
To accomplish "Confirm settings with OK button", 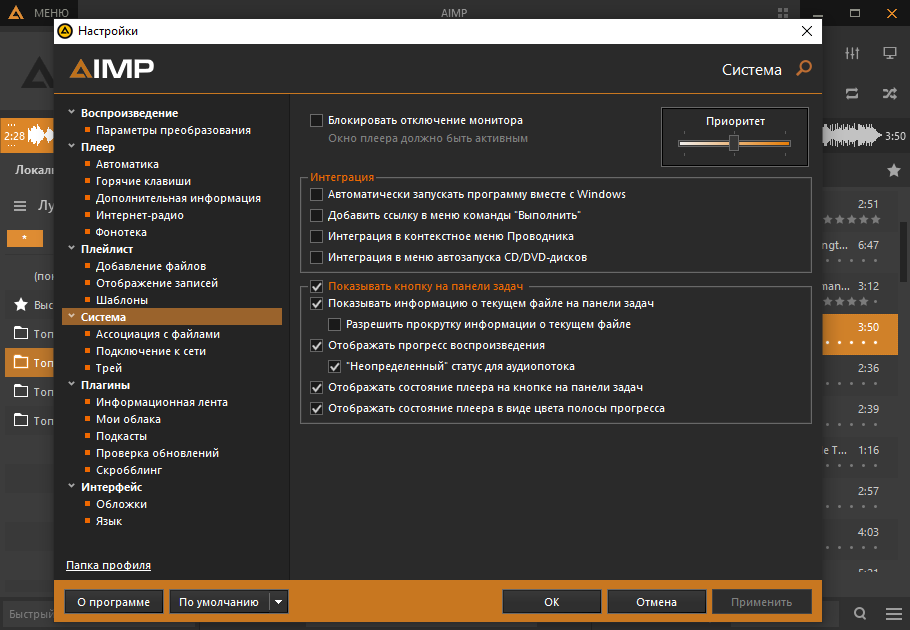I will [x=551, y=602].
